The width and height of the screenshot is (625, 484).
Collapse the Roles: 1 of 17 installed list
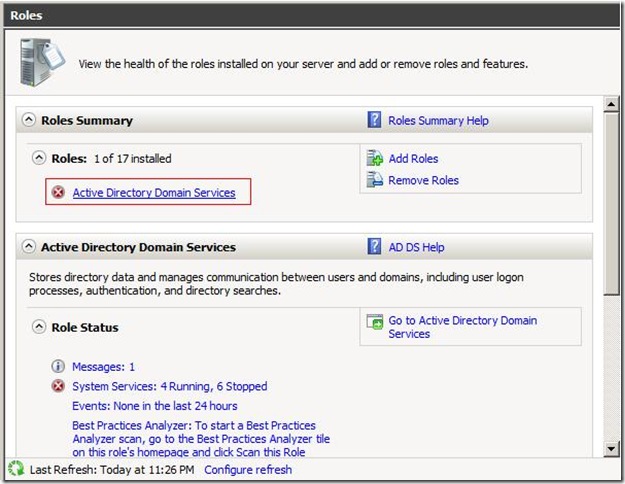(39, 158)
